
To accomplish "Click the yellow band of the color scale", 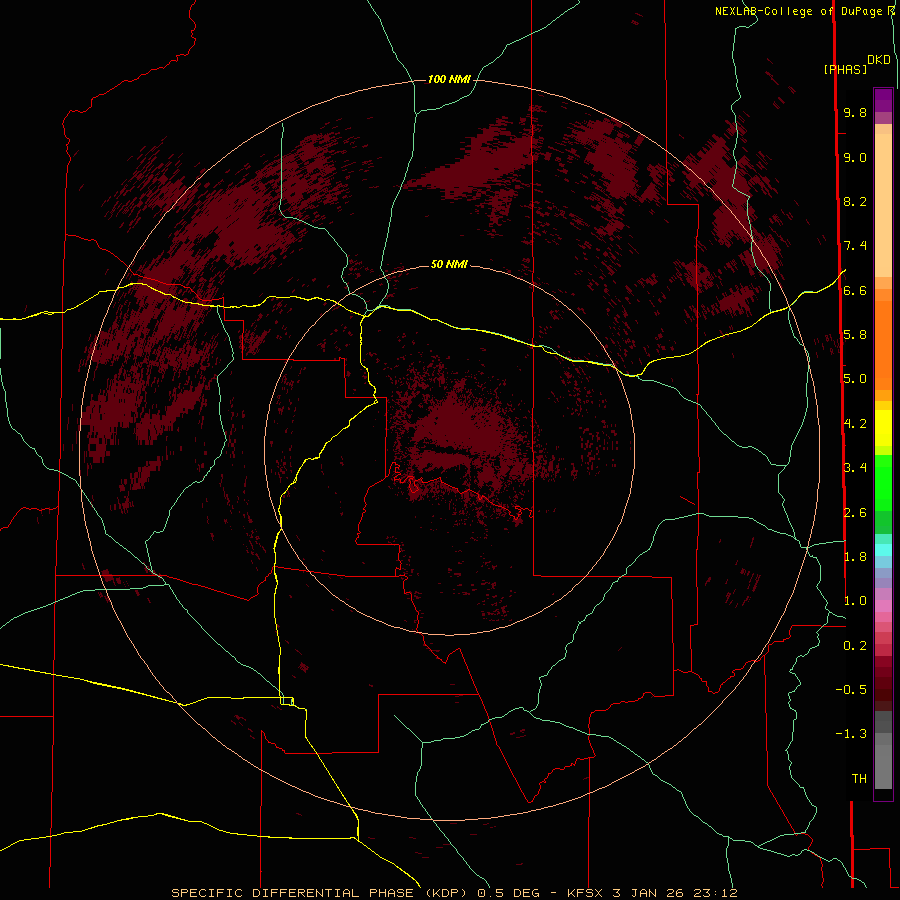I will point(883,428).
